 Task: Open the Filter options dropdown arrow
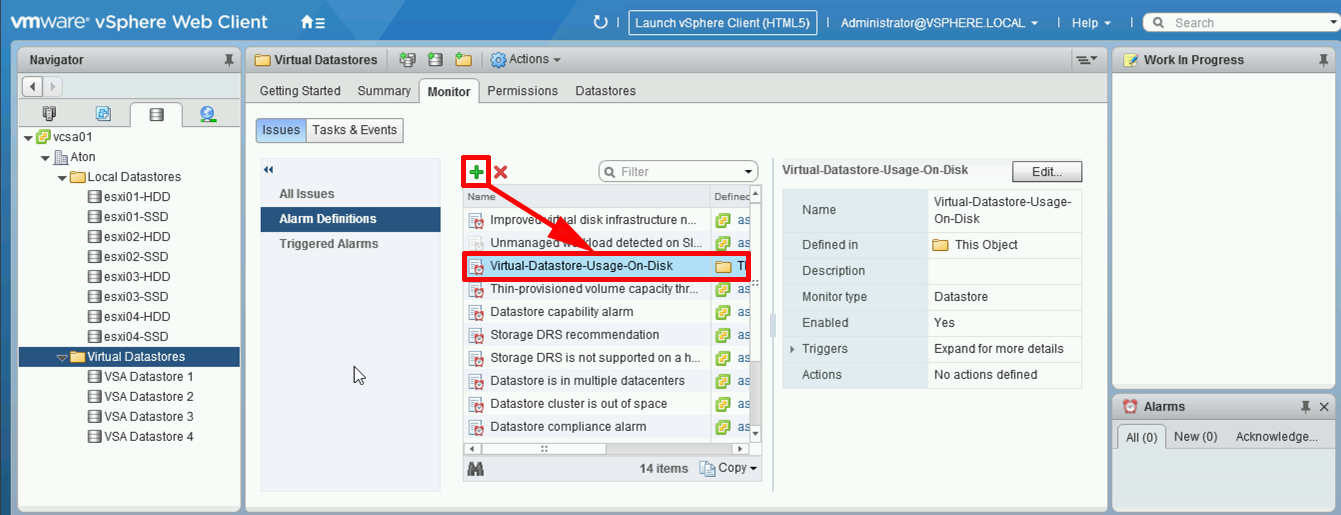(x=748, y=172)
